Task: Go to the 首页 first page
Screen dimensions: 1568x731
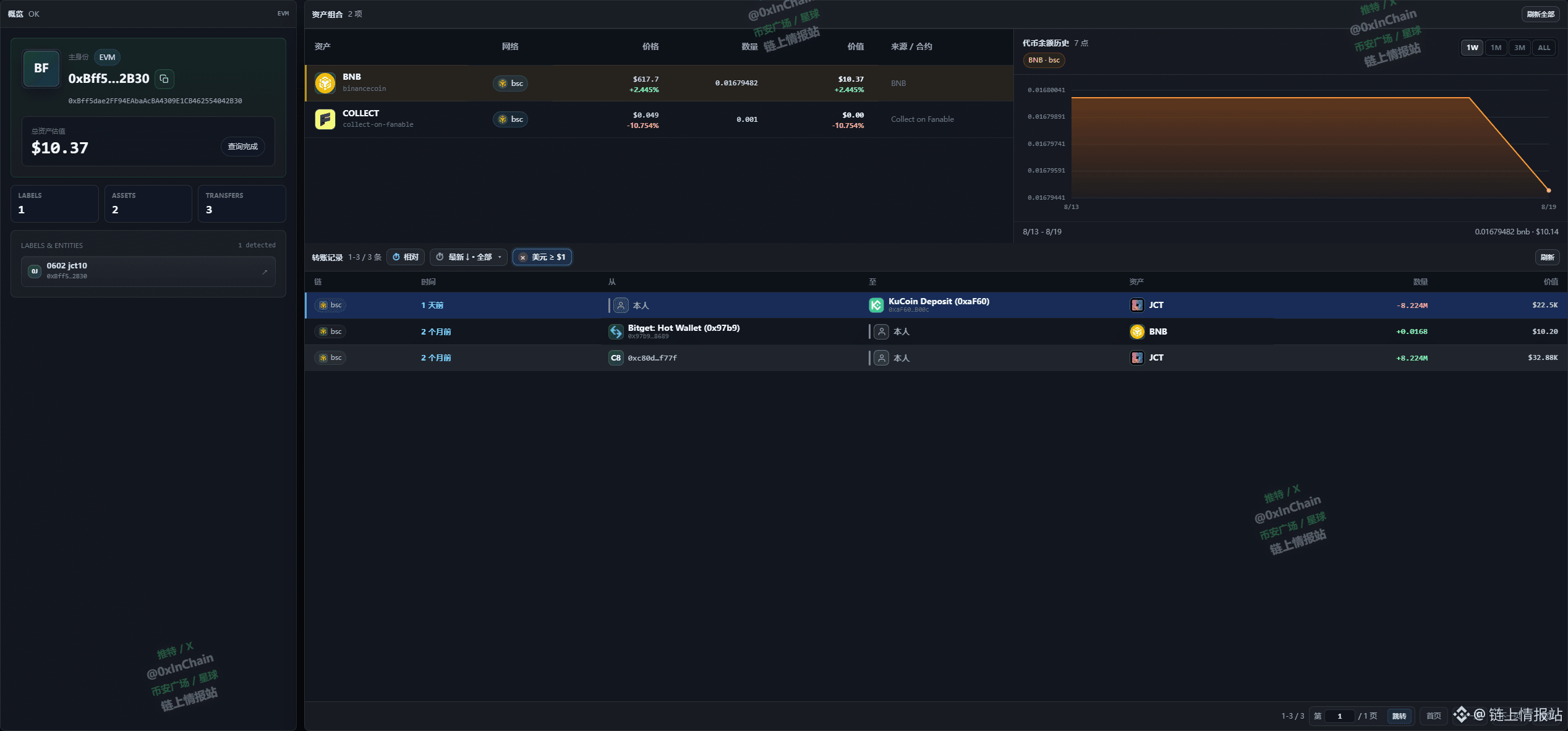Action: tap(1433, 716)
